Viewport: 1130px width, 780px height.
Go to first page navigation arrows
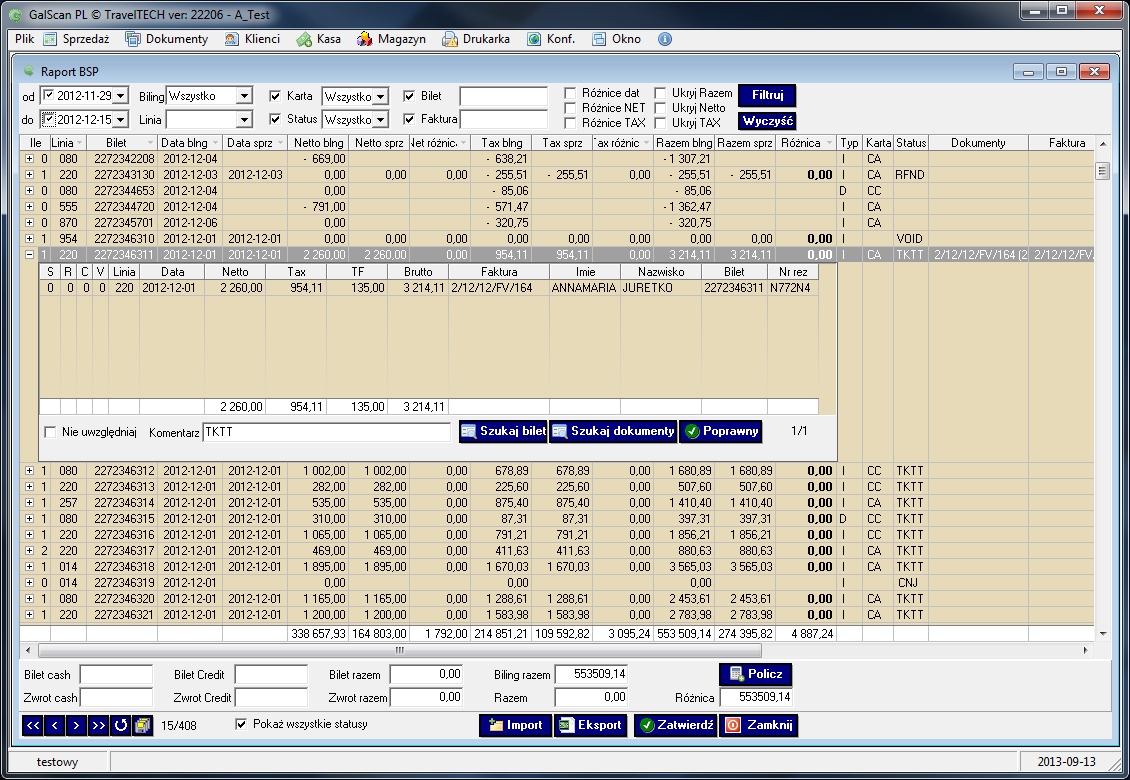coord(32,725)
